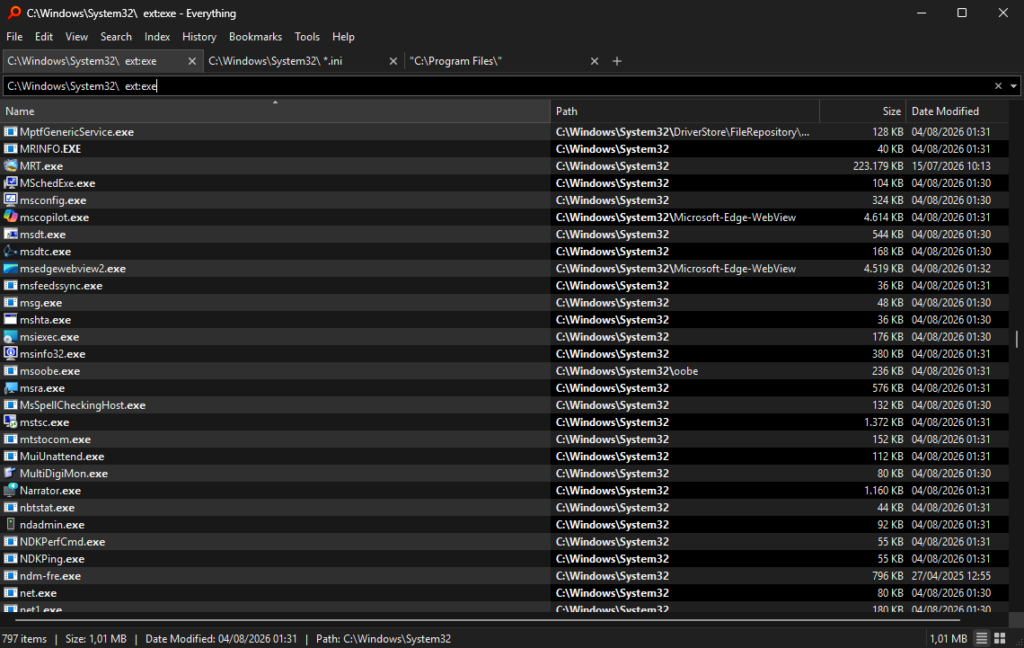Click the Everything magnifier icon in title bar

14,12
